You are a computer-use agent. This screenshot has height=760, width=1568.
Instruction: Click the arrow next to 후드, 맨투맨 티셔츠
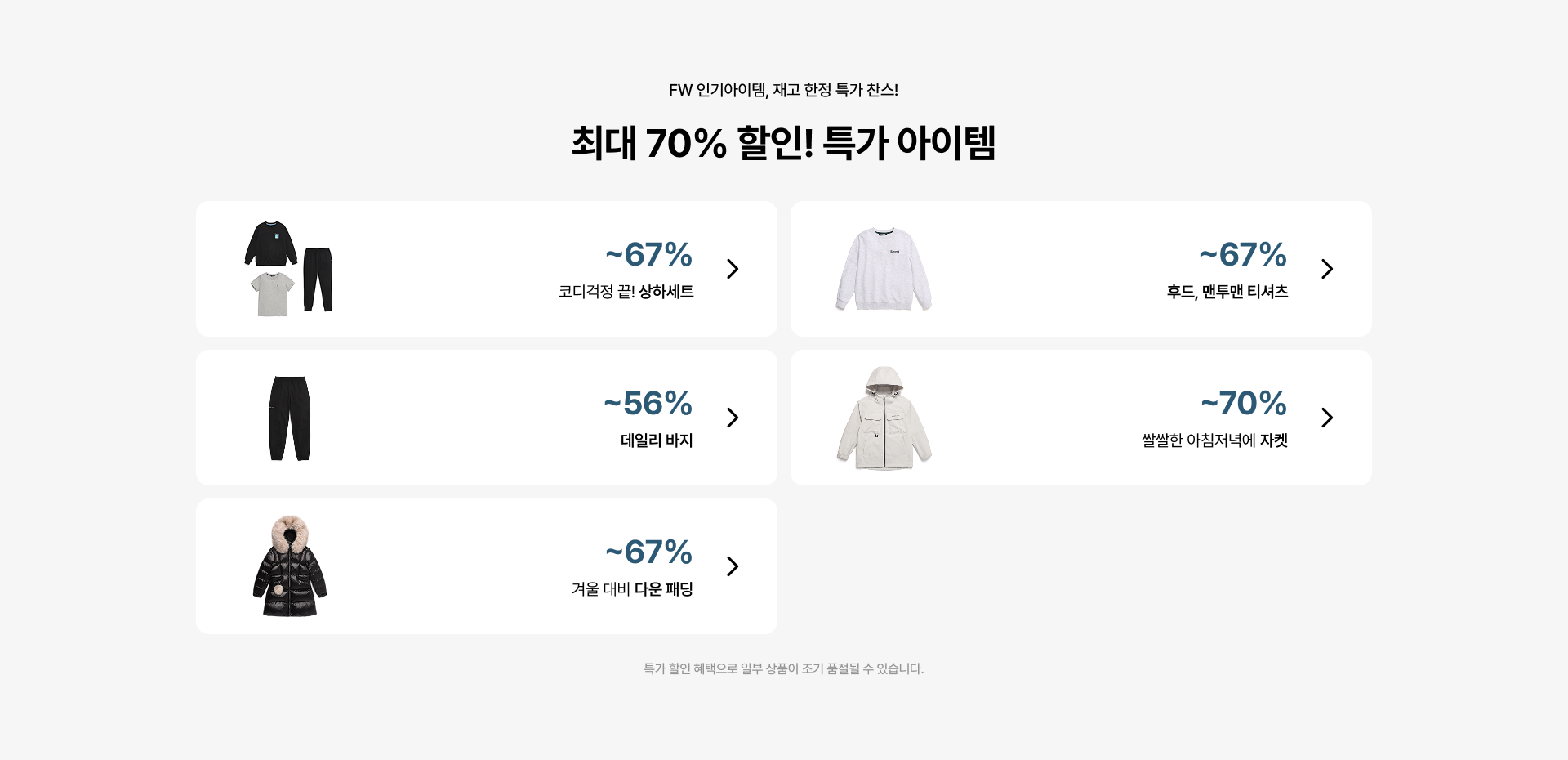click(1327, 269)
